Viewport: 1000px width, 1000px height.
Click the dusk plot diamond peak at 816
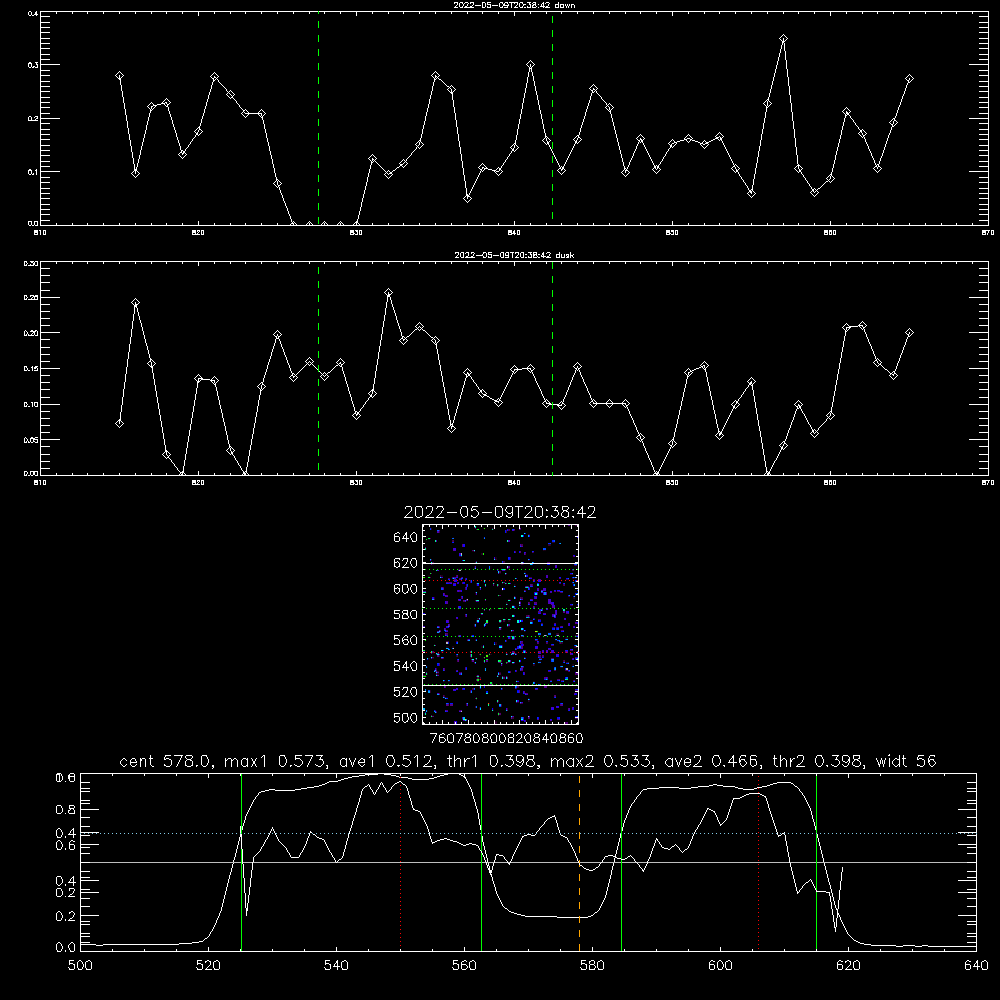point(135,302)
